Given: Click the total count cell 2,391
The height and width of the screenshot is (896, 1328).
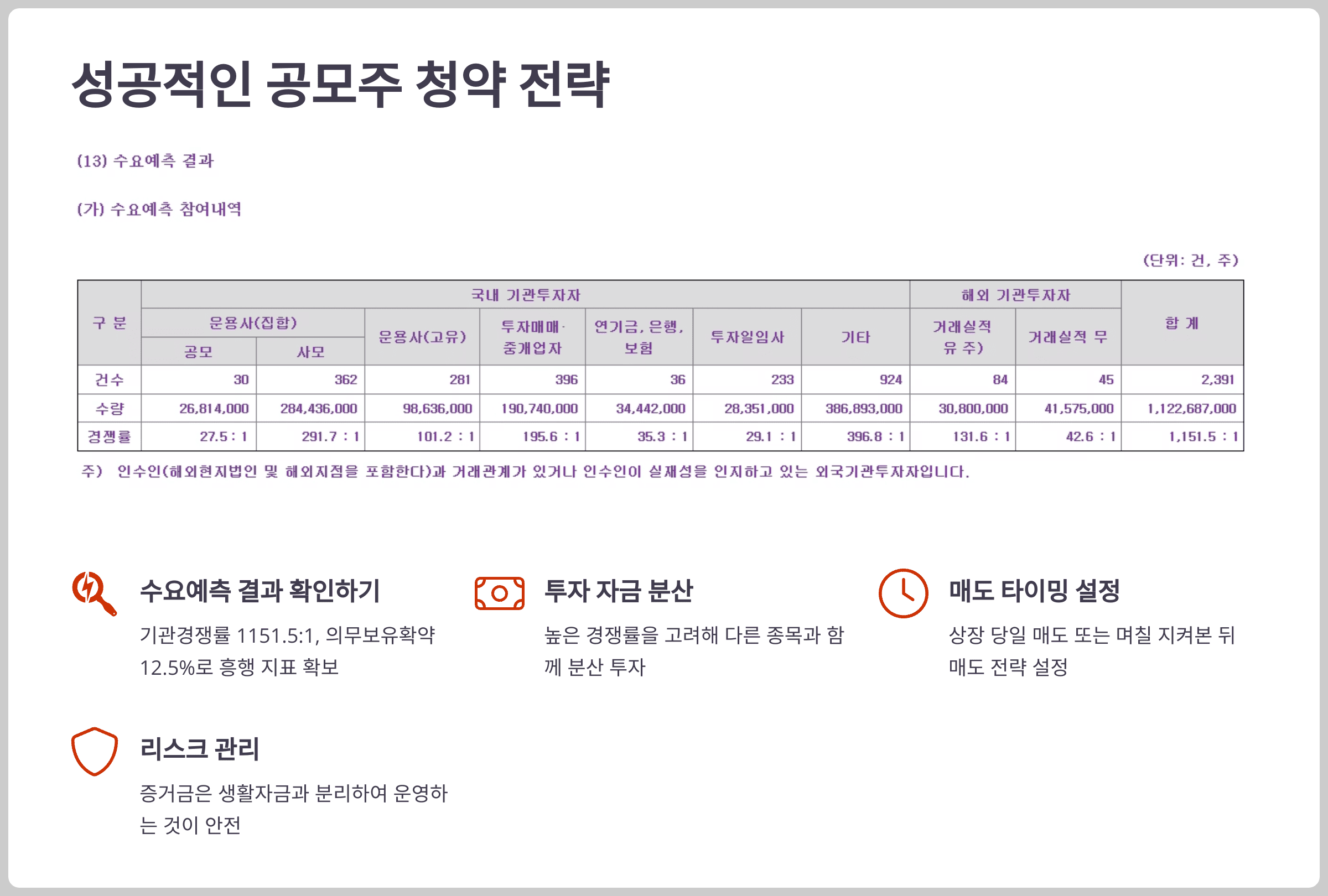Looking at the screenshot, I should coord(1217,380).
